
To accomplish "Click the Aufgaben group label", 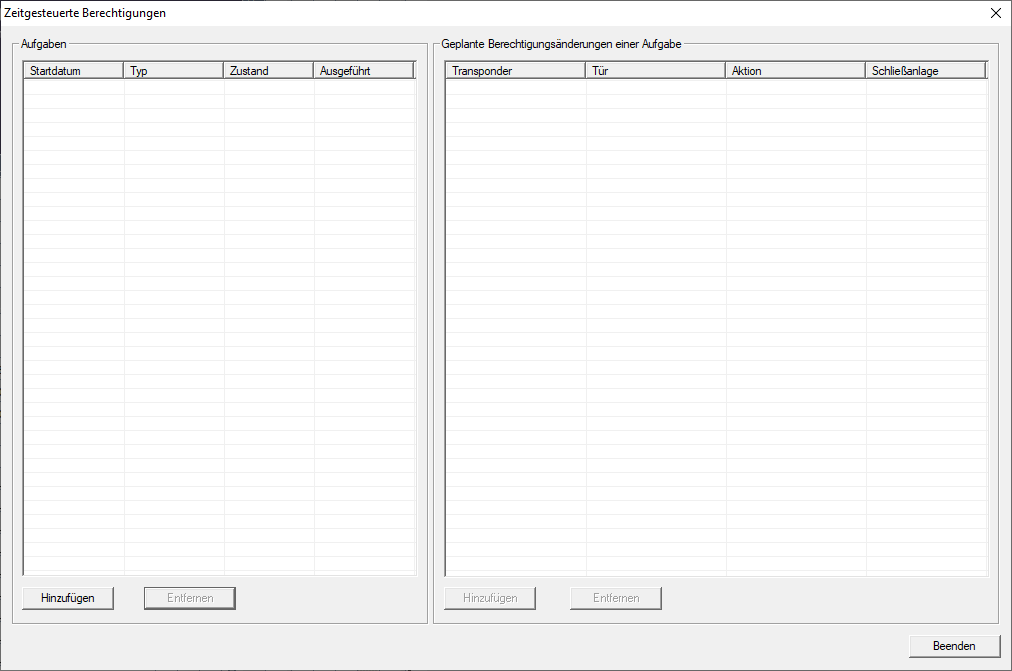I will click(44, 44).
